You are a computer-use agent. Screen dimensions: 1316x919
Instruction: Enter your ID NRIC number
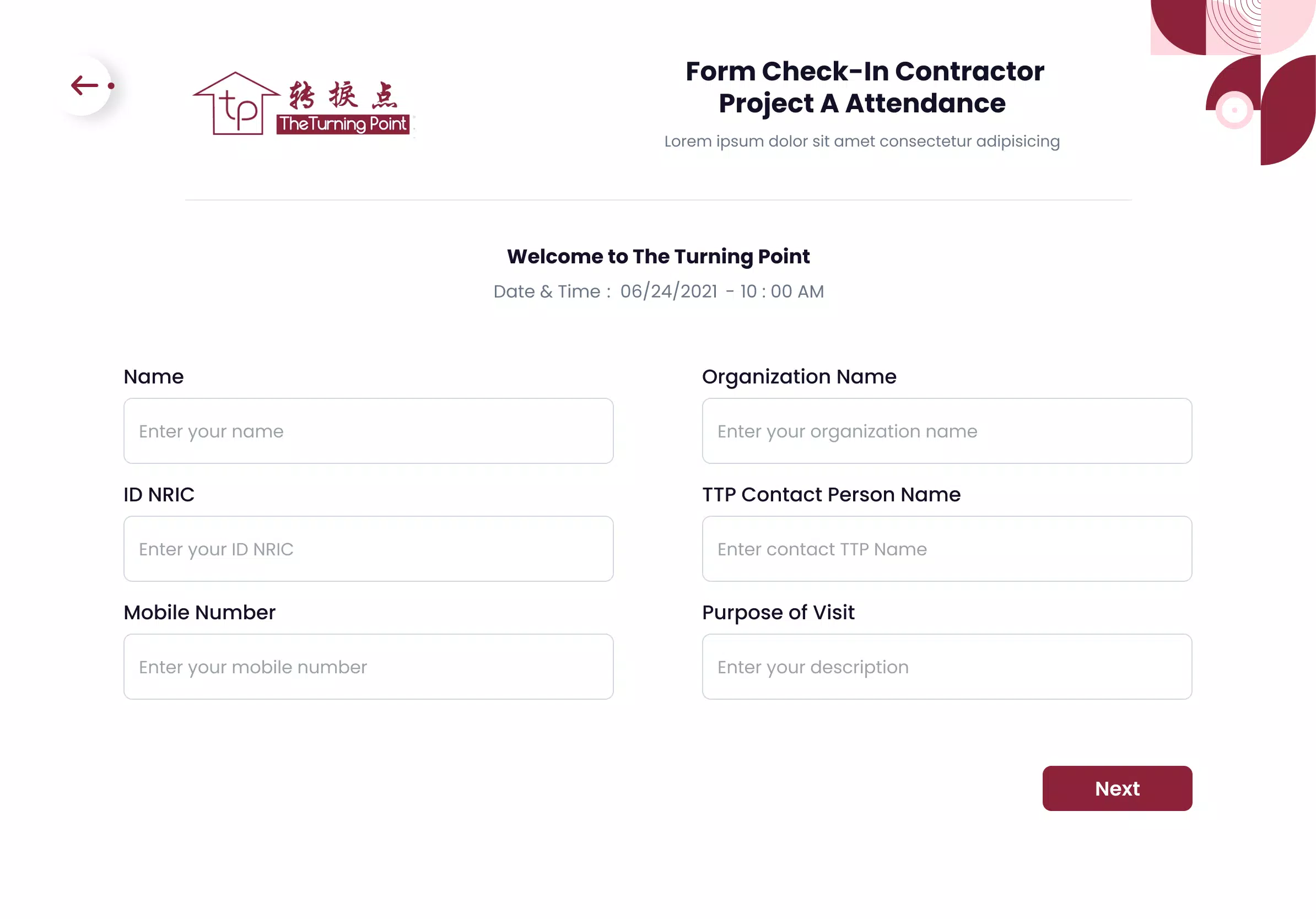pyautogui.click(x=368, y=548)
